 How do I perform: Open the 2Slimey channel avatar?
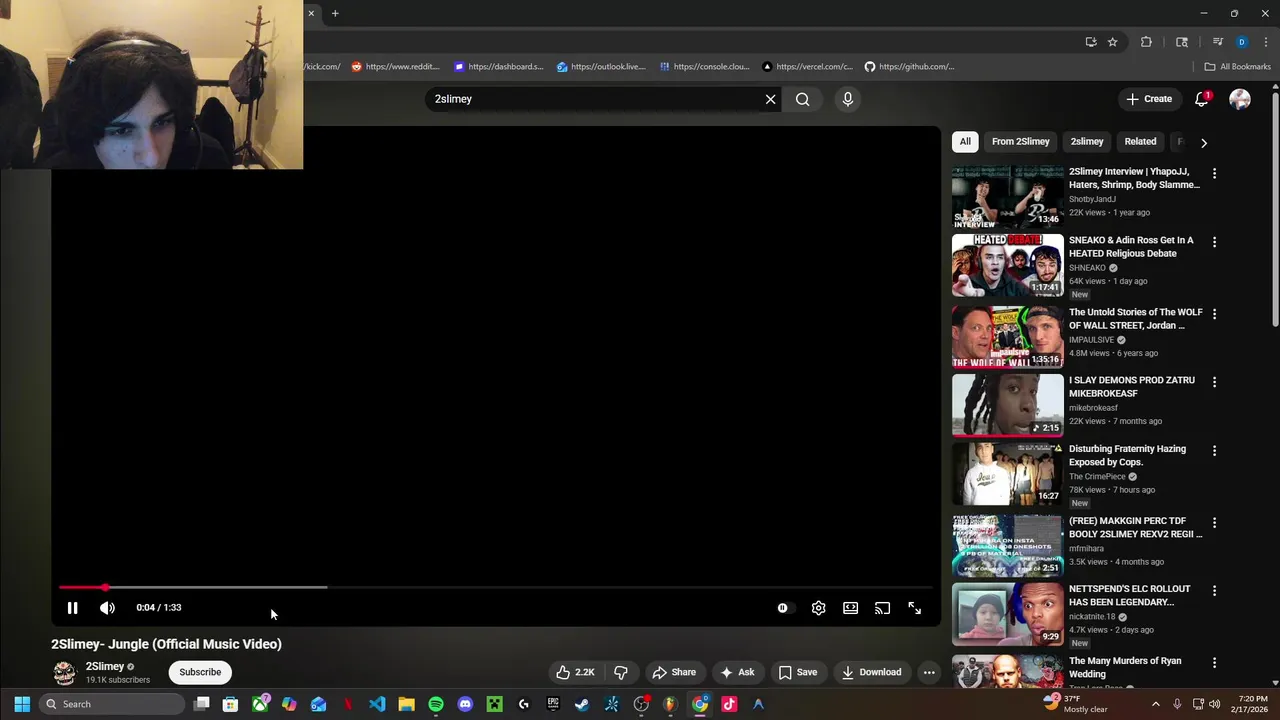[65, 672]
